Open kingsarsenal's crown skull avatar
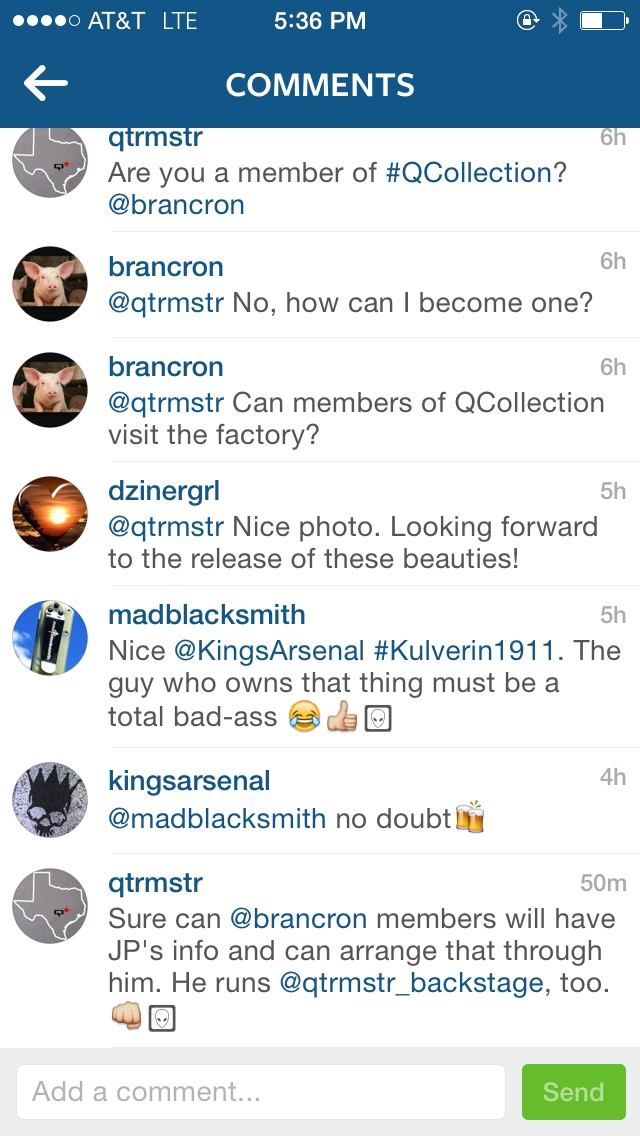 [x=50, y=801]
